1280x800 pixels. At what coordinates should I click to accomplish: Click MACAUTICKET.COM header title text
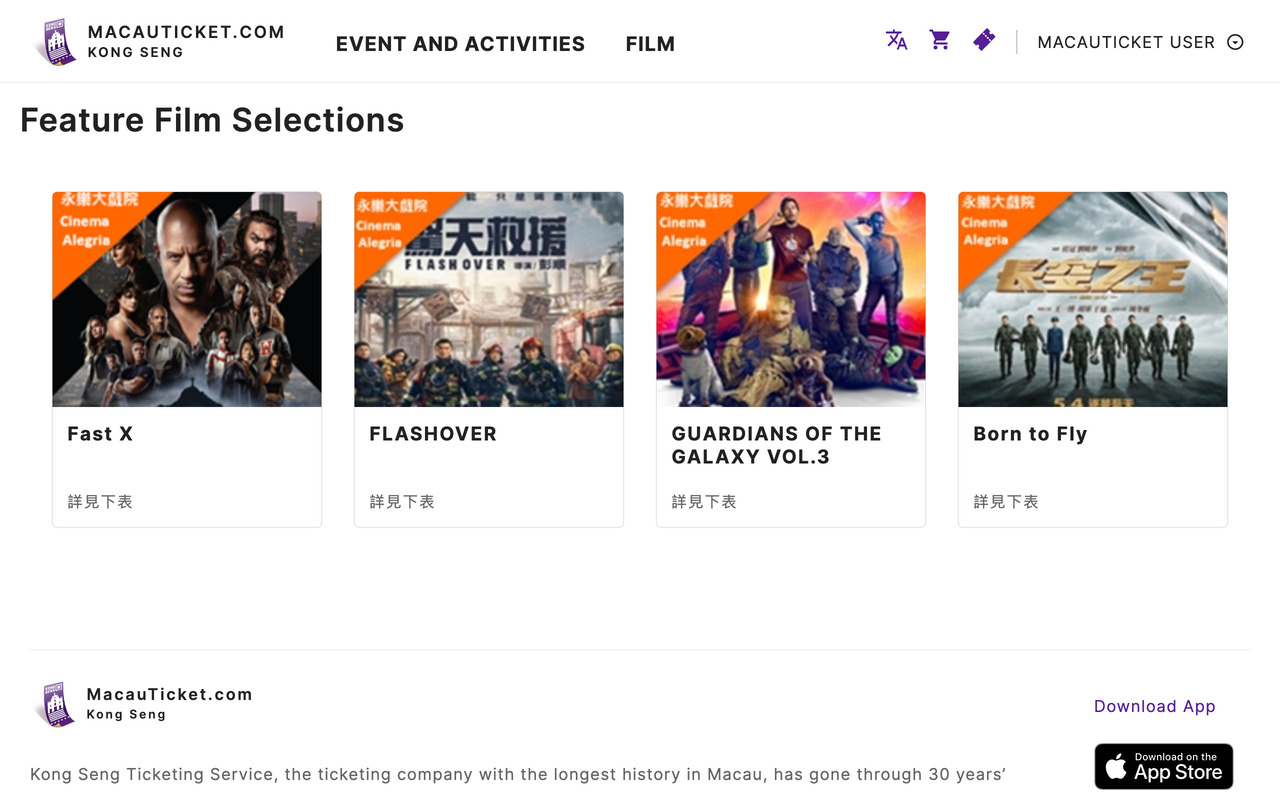[x=186, y=32]
